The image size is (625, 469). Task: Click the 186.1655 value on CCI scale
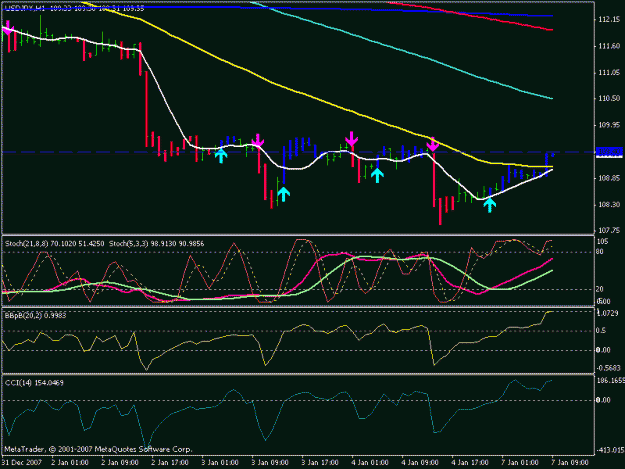pyautogui.click(x=611, y=381)
